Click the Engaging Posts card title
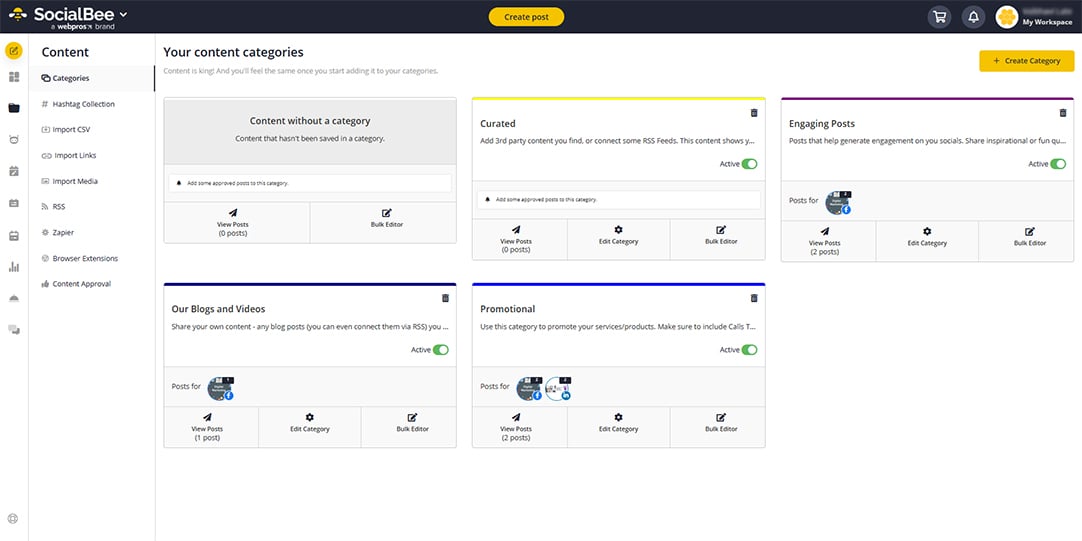 pos(821,124)
